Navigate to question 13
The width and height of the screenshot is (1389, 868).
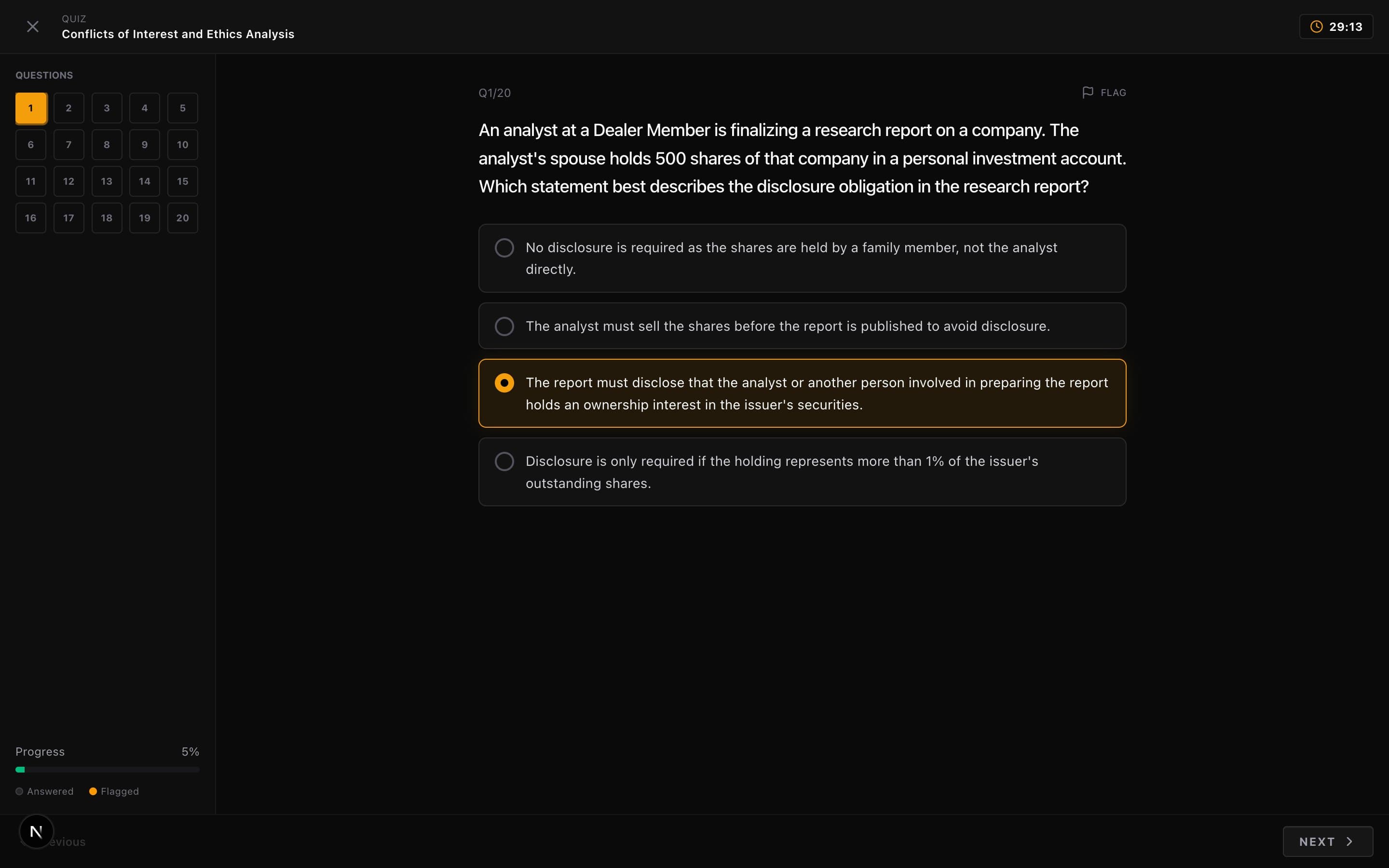click(106, 181)
